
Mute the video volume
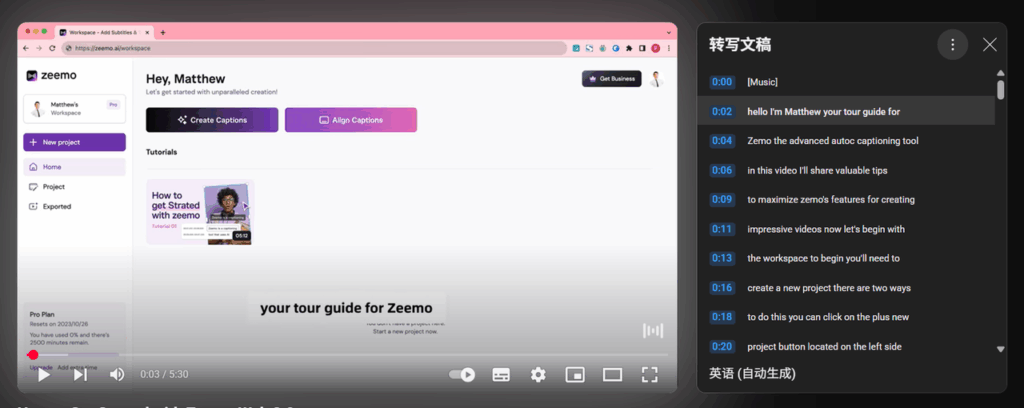pos(117,375)
